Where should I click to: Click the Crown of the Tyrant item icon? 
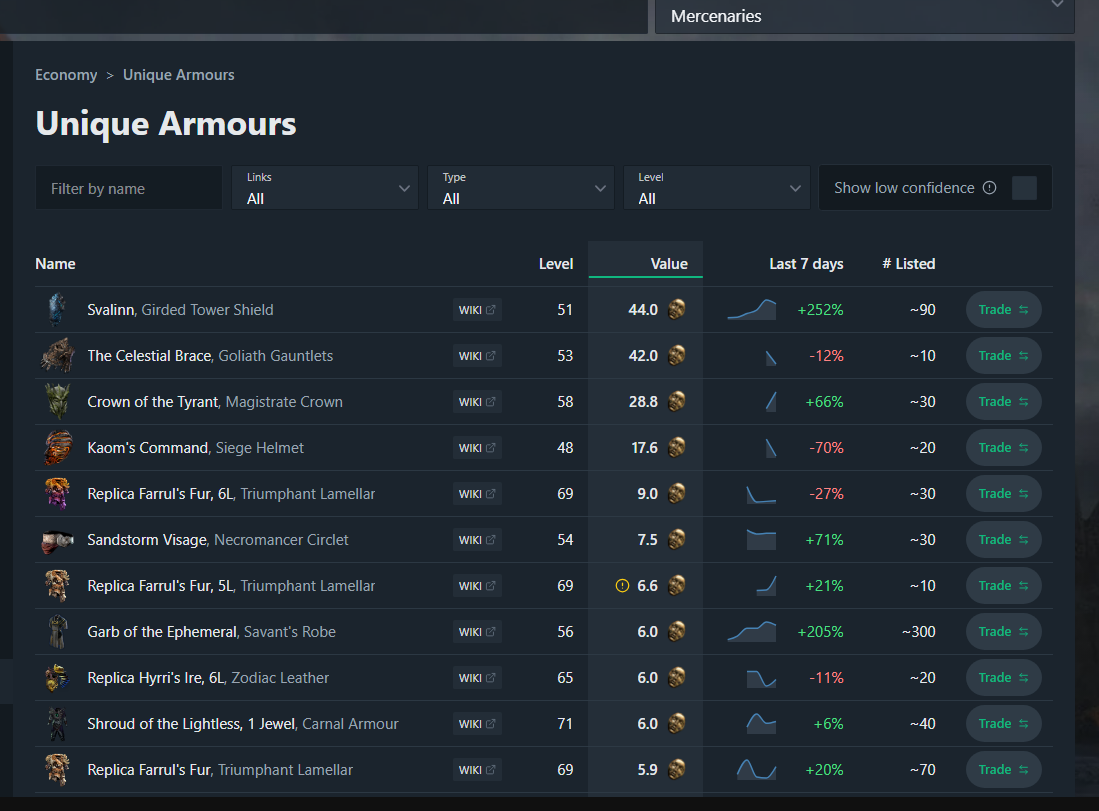[57, 402]
